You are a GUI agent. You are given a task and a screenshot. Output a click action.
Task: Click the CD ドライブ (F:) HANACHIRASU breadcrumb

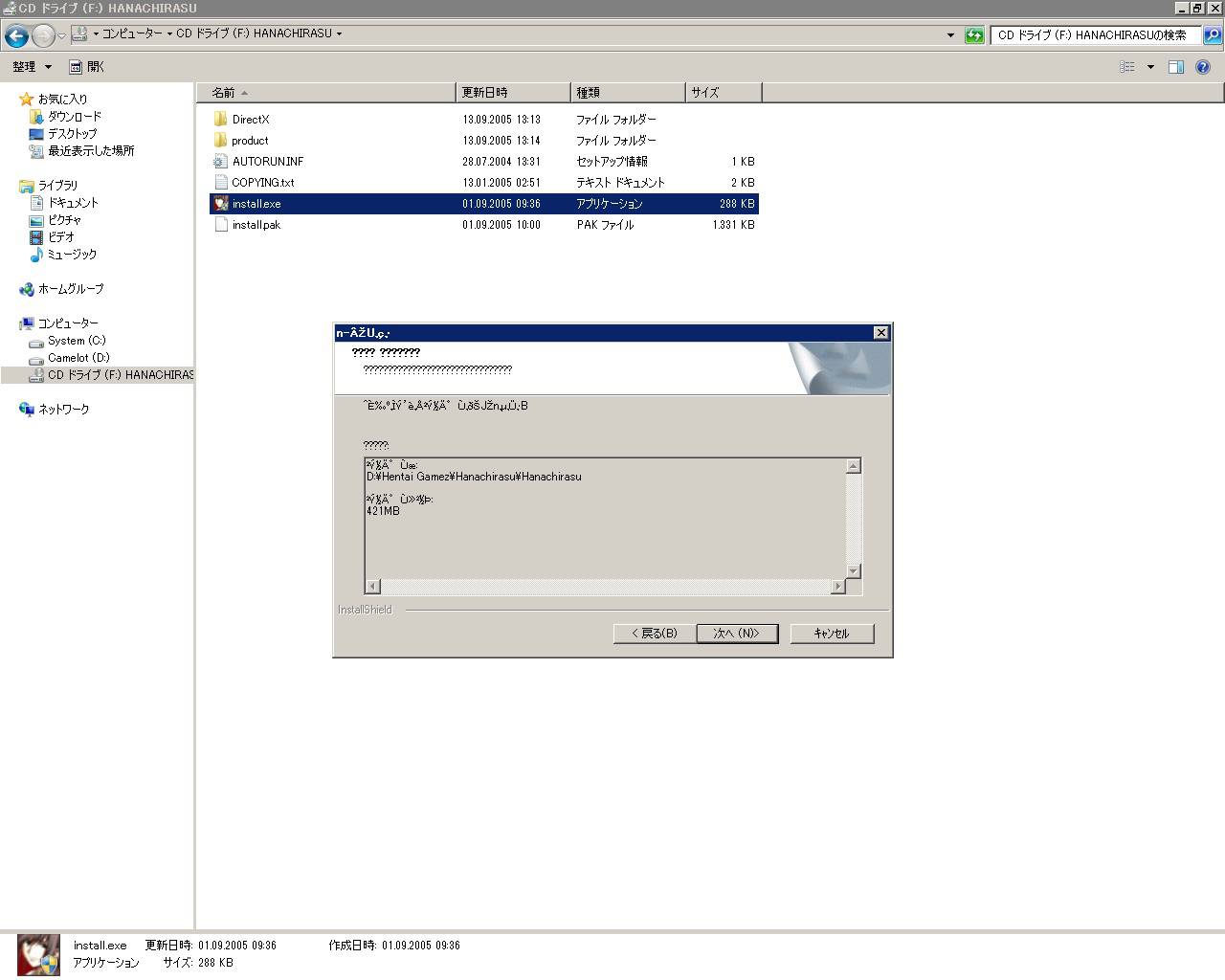click(x=254, y=33)
